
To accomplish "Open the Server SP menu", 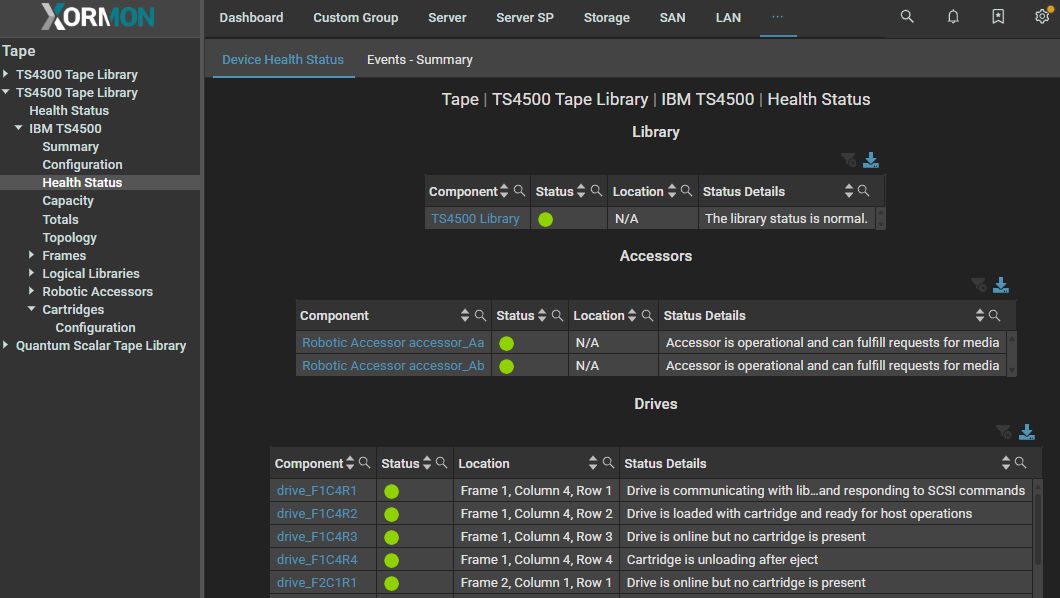I will tap(525, 18).
